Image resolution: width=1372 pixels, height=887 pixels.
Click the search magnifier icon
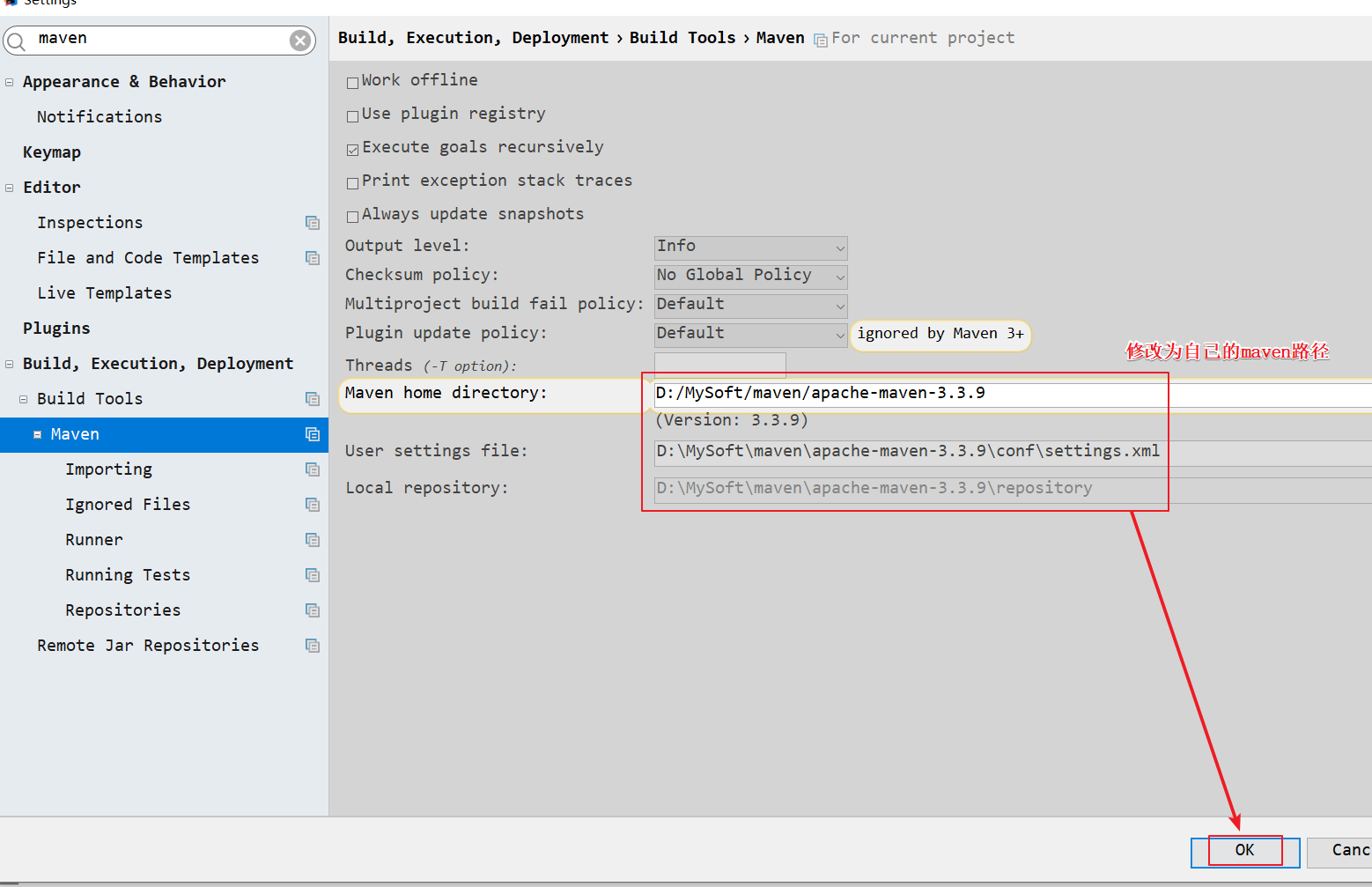(x=17, y=41)
